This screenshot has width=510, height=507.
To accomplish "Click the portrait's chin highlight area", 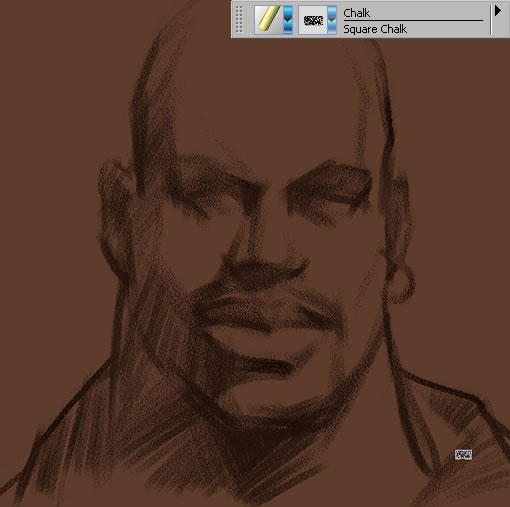I will pos(263,397).
